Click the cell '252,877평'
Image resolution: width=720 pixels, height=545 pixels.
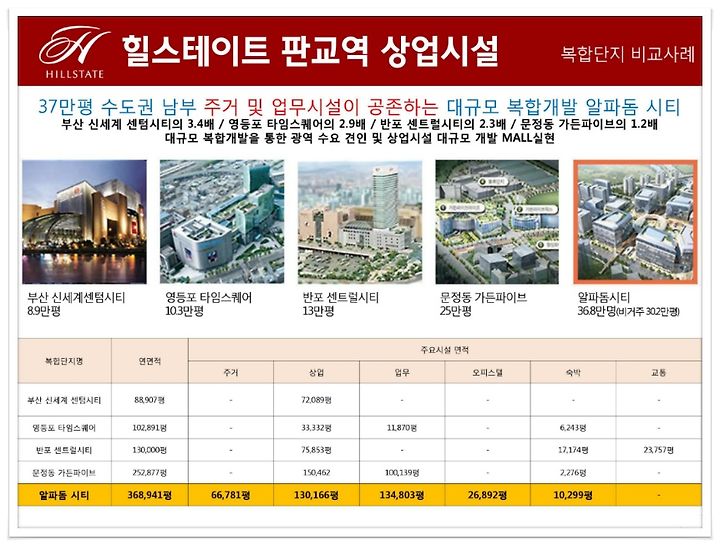click(x=150, y=472)
